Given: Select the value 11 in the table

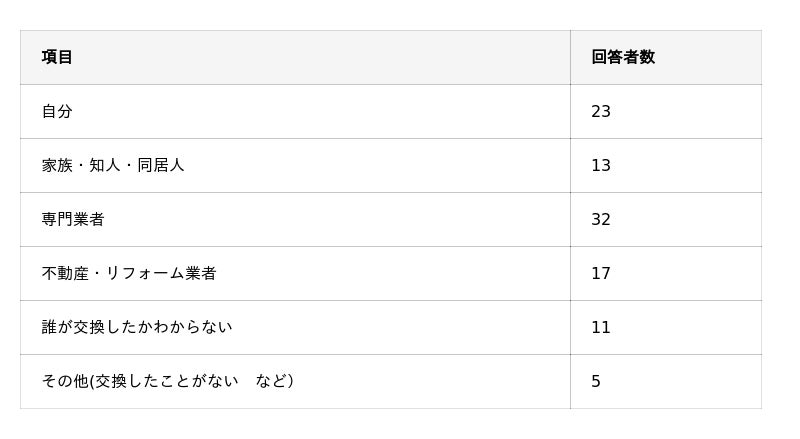Looking at the screenshot, I should [x=600, y=327].
